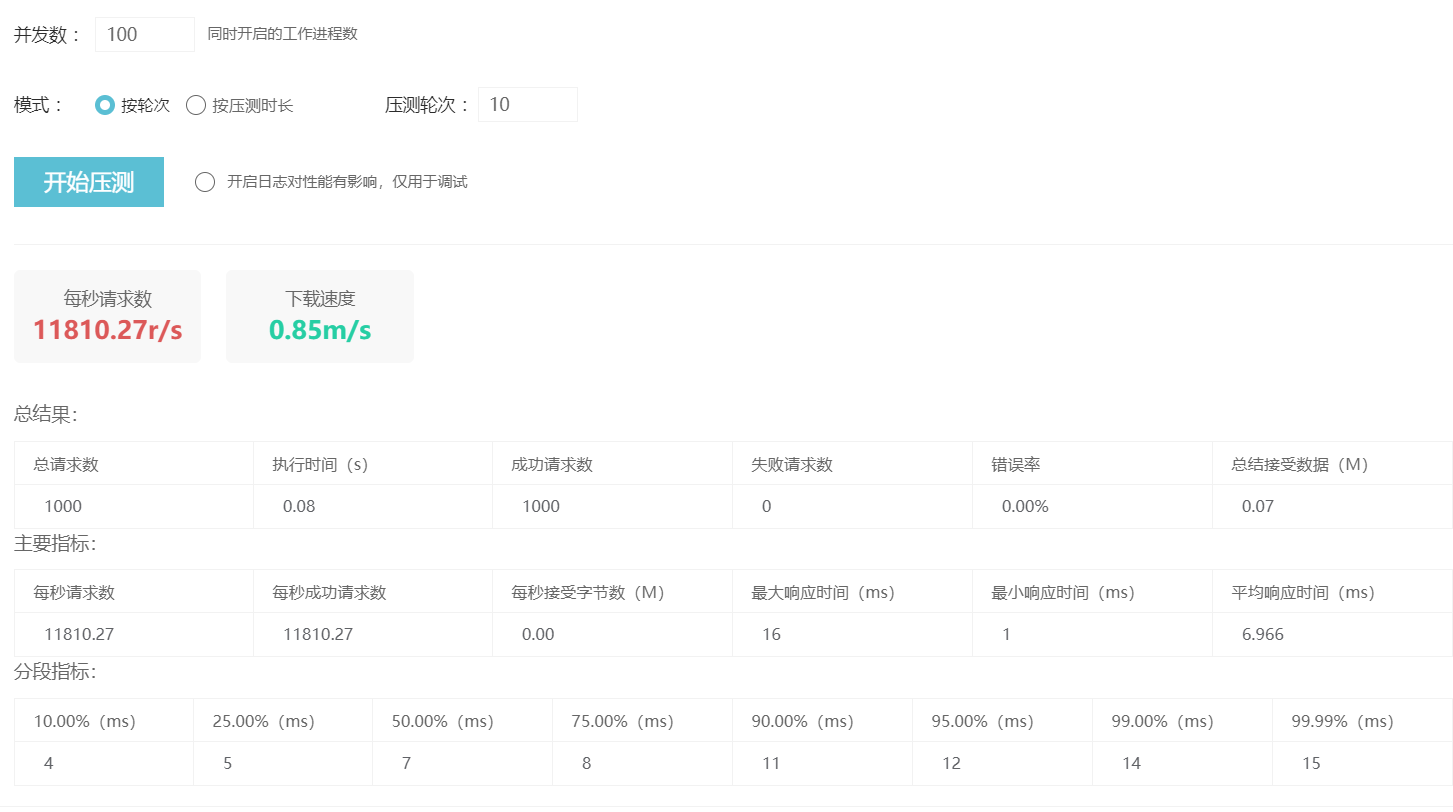This screenshot has height=812, width=1453.
Task: Click the 1000 value under 成功请求数
Action: (x=541, y=506)
